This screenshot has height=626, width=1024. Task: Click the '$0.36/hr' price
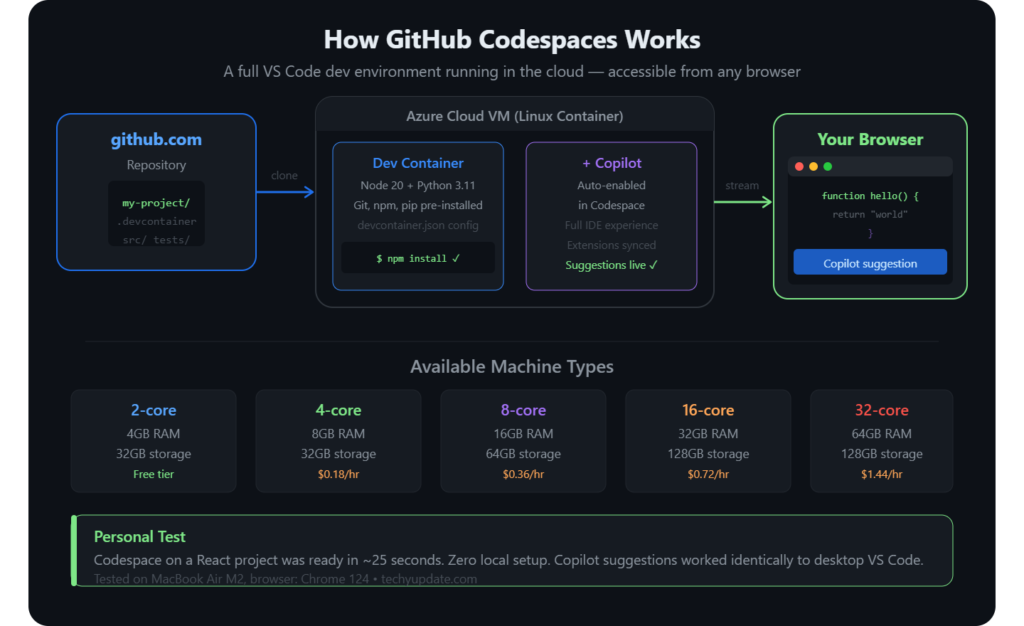pyautogui.click(x=523, y=474)
